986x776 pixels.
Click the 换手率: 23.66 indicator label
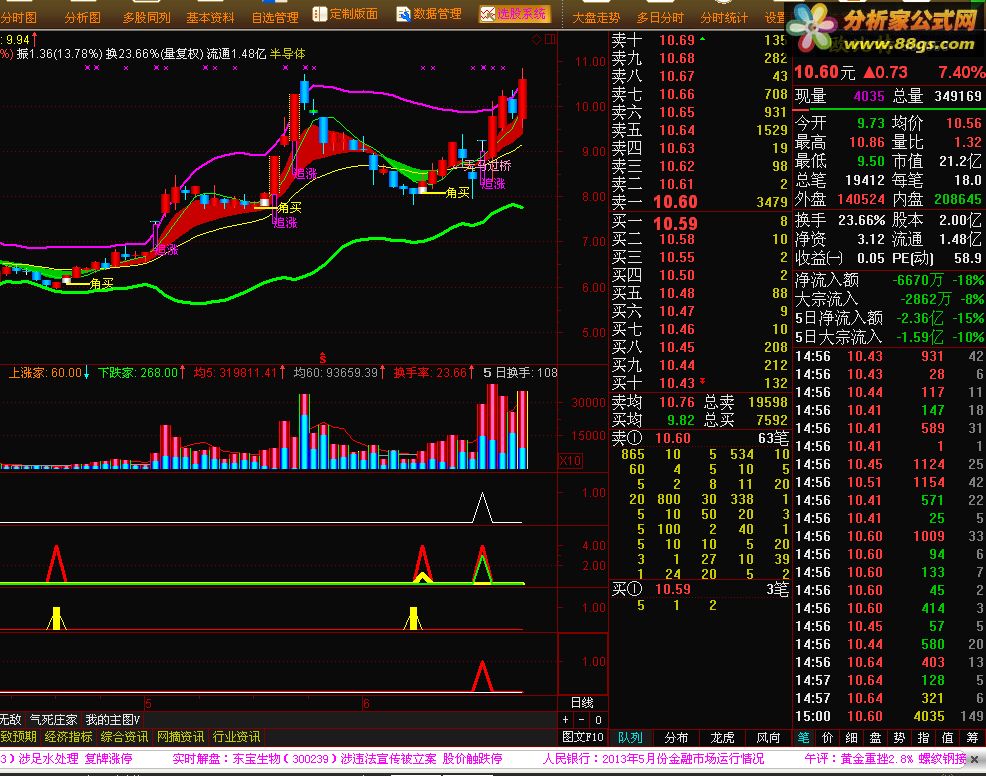(x=434, y=373)
